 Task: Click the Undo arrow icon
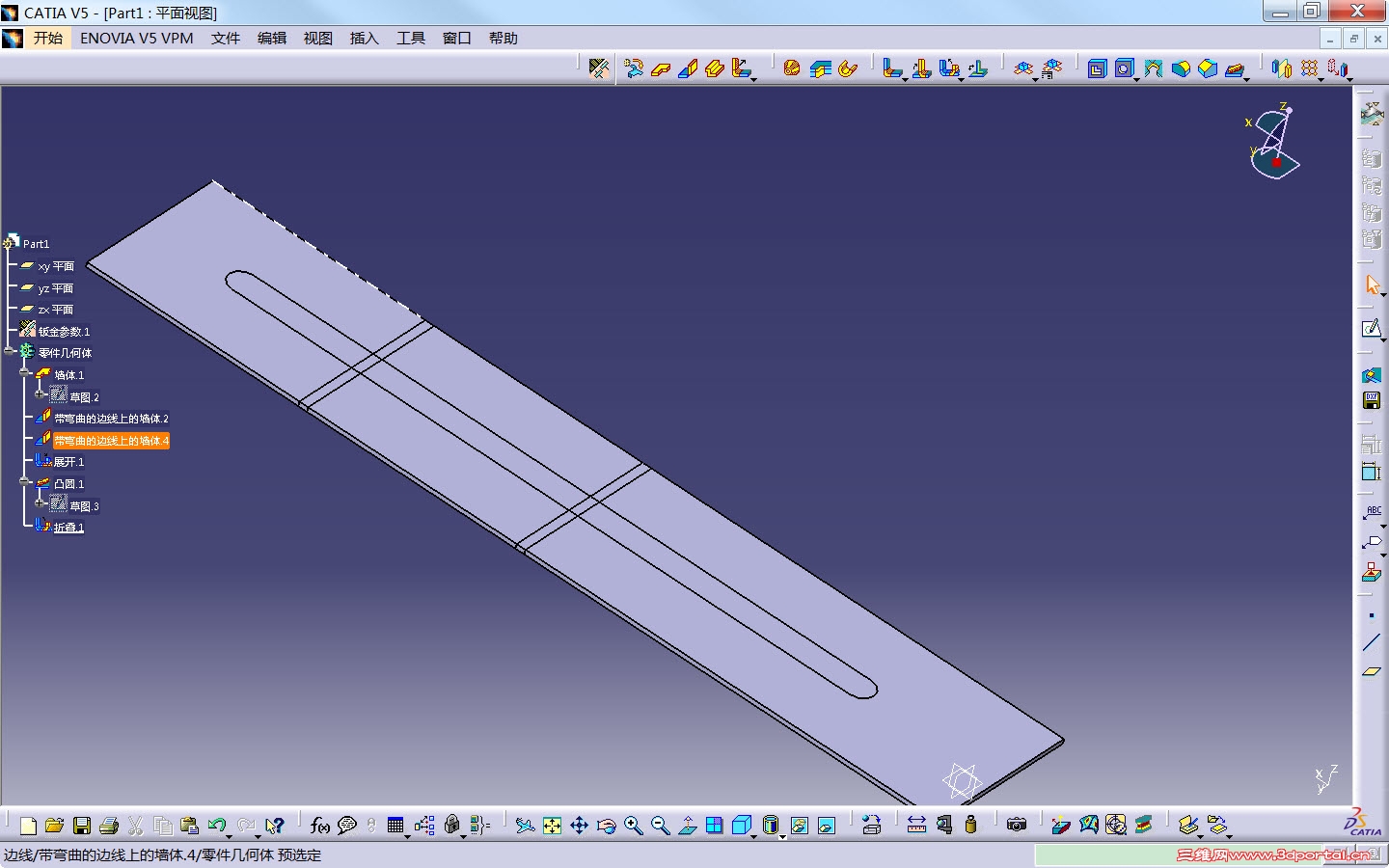tap(216, 825)
